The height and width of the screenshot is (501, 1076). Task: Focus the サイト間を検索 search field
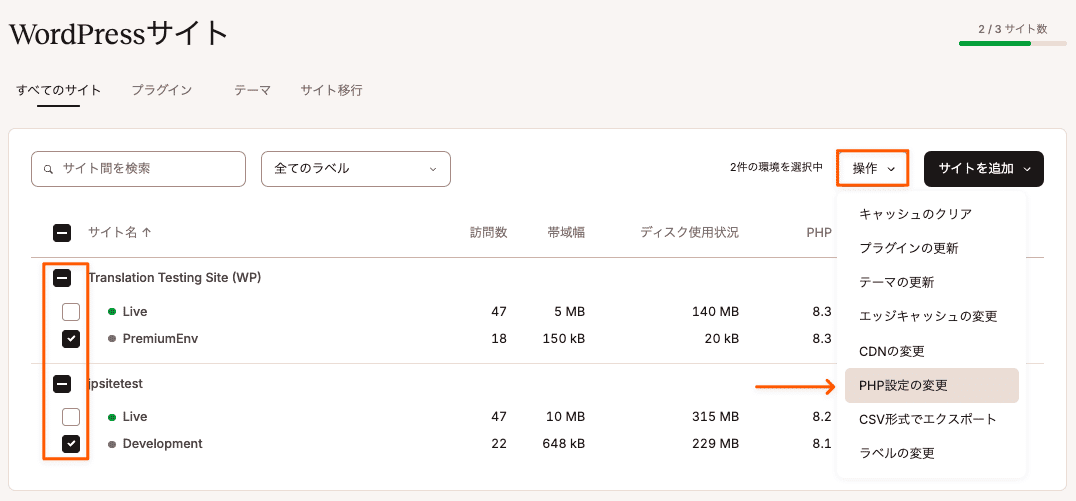click(138, 169)
